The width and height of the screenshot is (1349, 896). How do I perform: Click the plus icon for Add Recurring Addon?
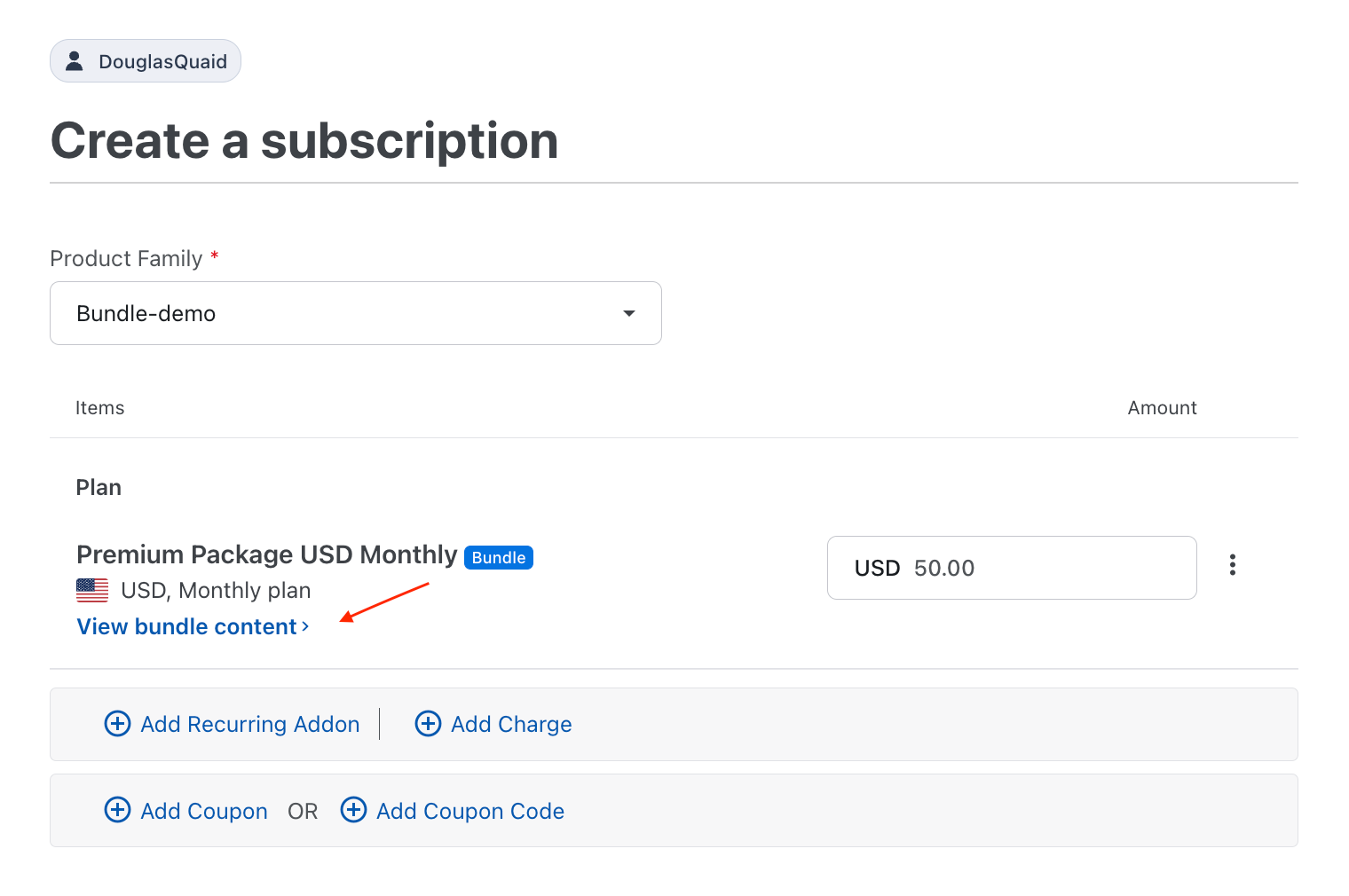(x=117, y=724)
